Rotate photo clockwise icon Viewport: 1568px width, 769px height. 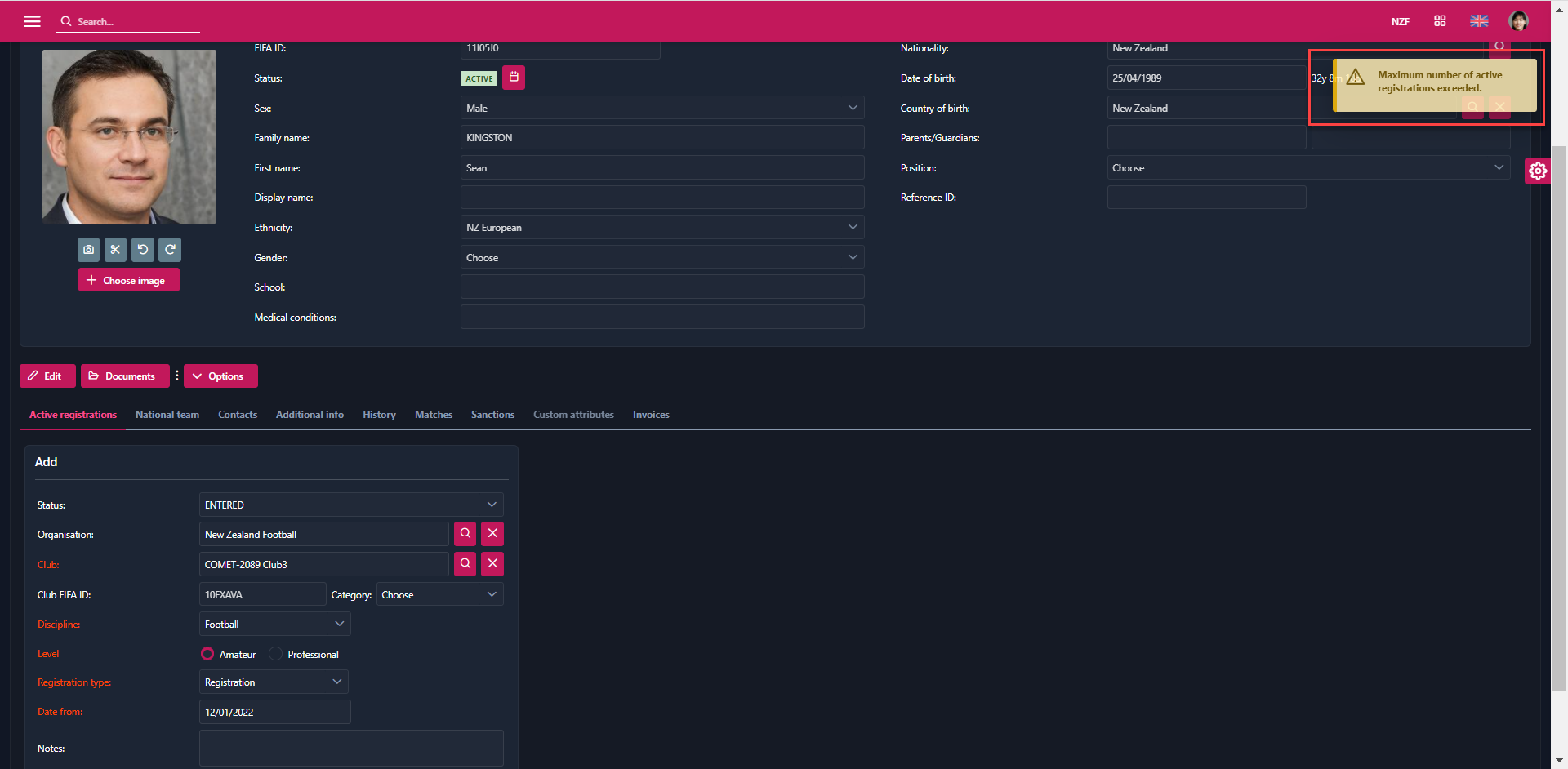point(170,250)
